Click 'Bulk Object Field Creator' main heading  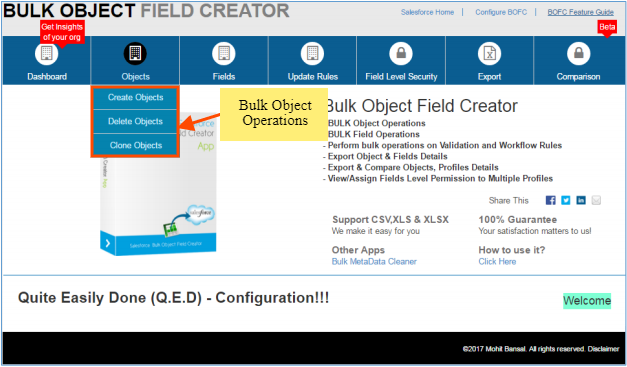pyautogui.click(x=422, y=106)
